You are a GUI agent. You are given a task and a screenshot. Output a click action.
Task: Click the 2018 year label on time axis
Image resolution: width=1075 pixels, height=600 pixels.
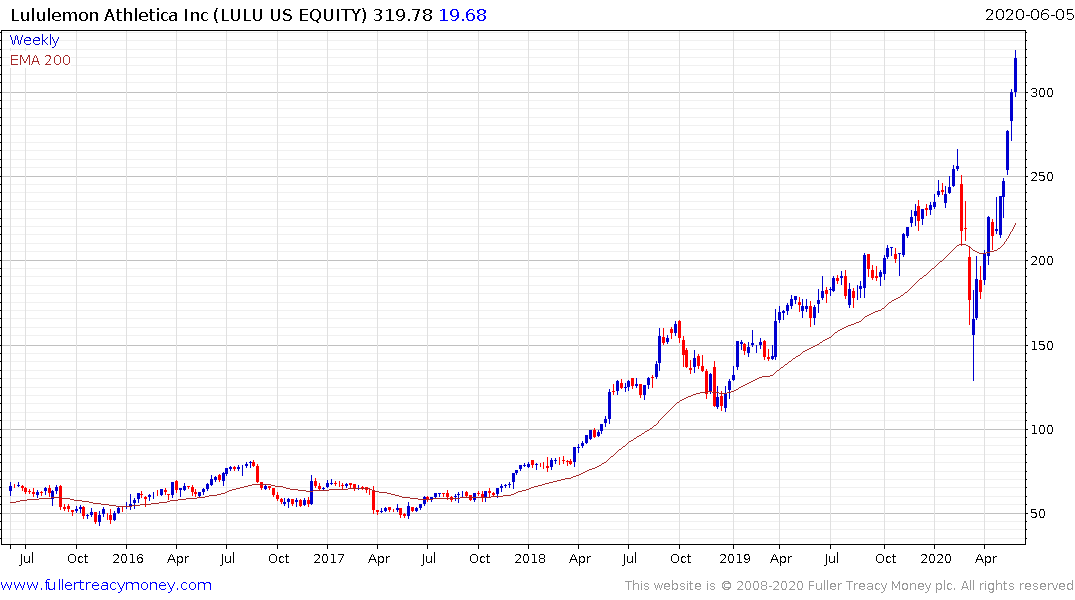point(530,559)
